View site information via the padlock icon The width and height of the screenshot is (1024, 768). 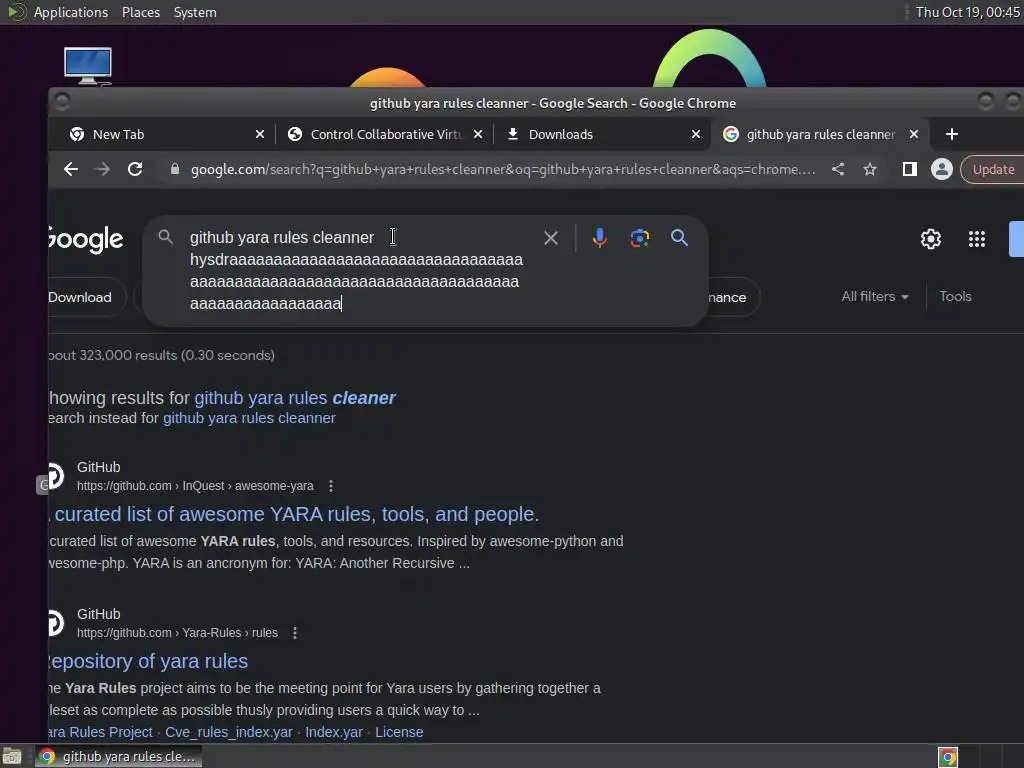174,170
